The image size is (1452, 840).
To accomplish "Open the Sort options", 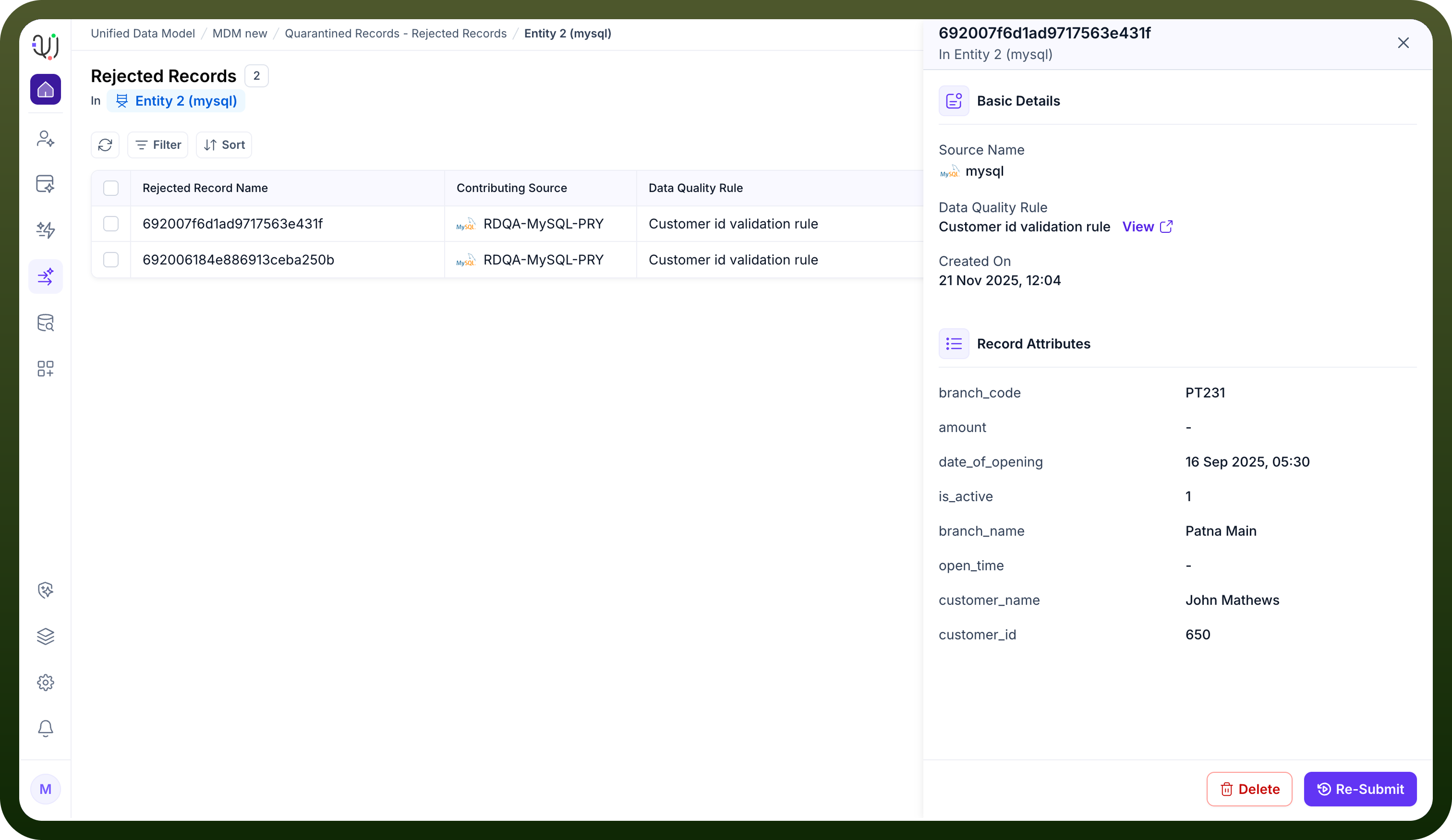I will pyautogui.click(x=224, y=144).
